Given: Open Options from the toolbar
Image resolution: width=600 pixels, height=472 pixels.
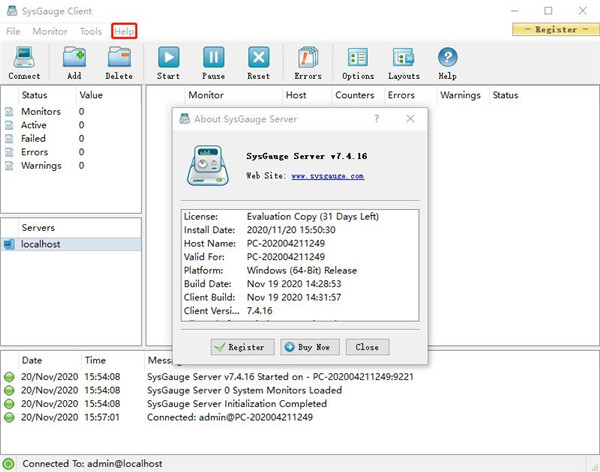Looking at the screenshot, I should [x=358, y=62].
